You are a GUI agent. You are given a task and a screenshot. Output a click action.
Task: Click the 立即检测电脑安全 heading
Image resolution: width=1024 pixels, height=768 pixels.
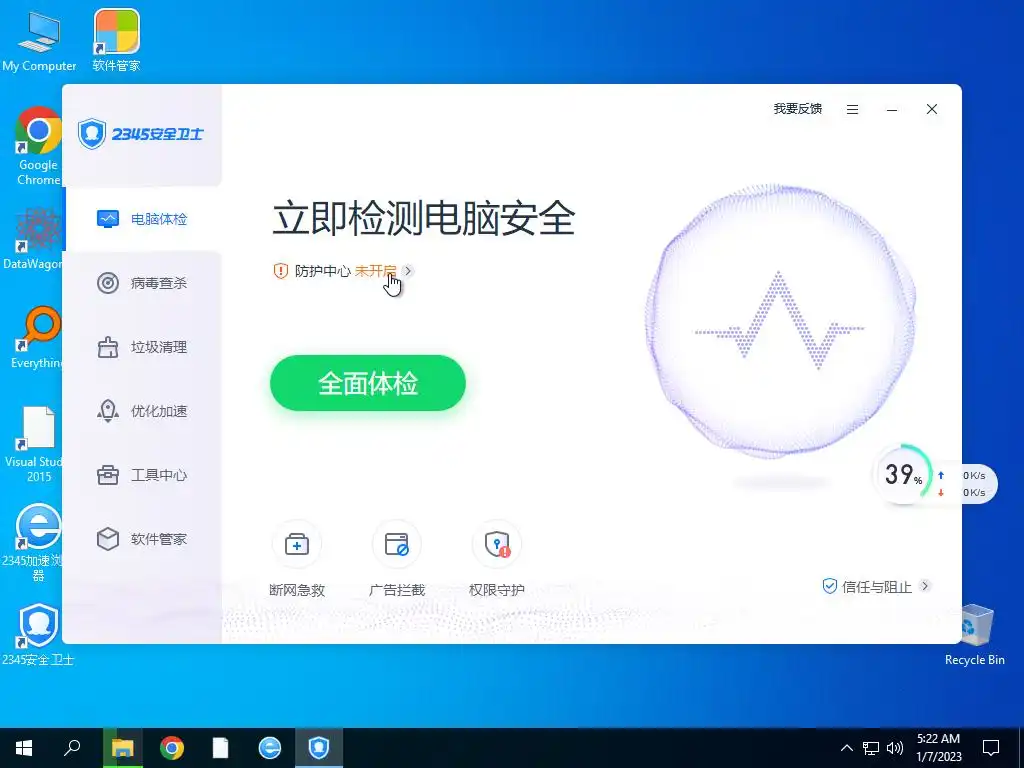pyautogui.click(x=423, y=219)
